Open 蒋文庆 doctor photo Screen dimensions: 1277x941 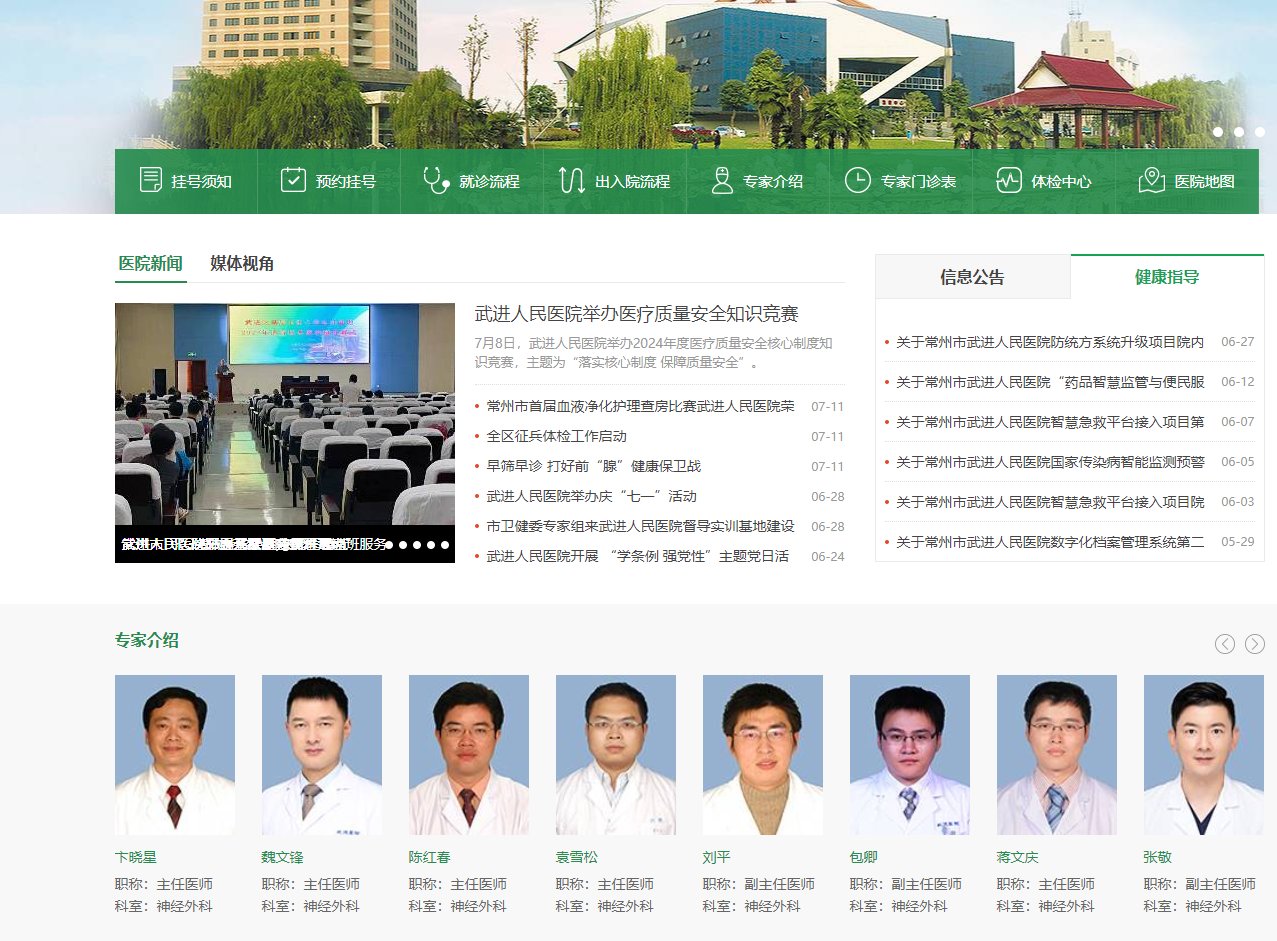point(1057,755)
